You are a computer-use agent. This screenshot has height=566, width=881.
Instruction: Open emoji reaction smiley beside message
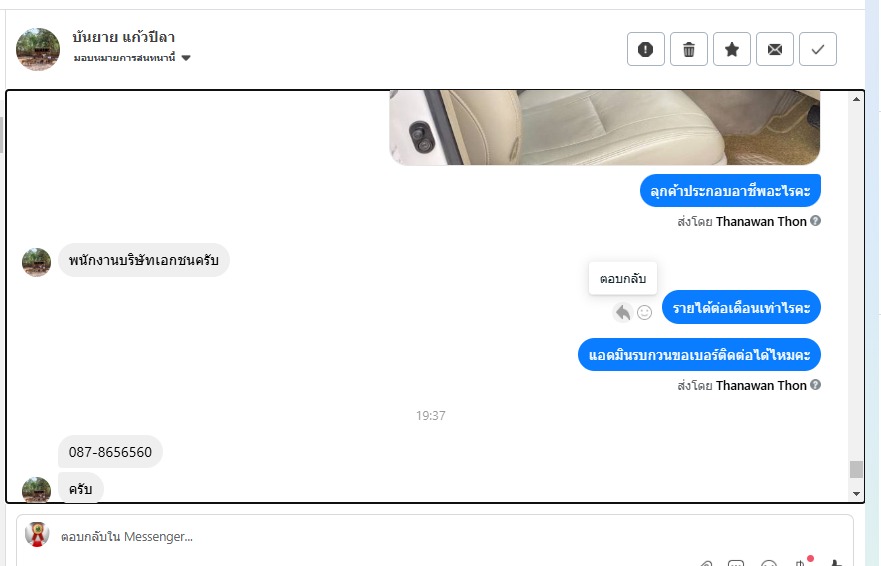[644, 313]
